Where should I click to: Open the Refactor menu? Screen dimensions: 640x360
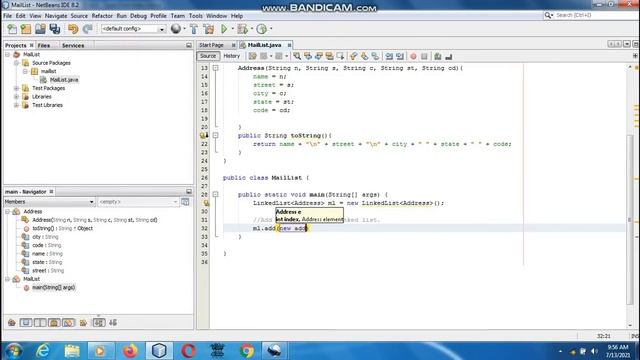pos(102,16)
